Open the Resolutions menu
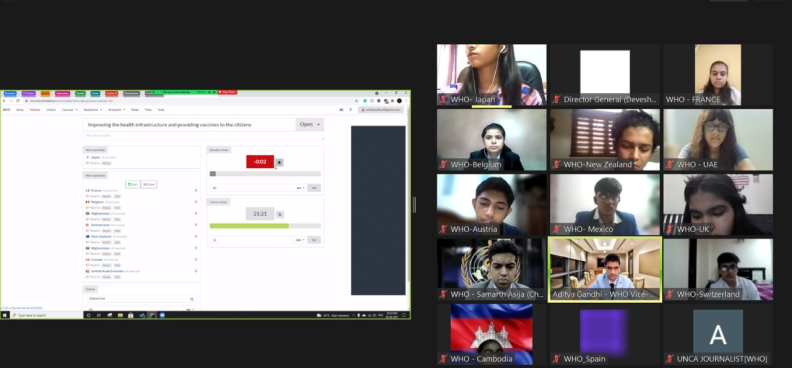 [92, 110]
